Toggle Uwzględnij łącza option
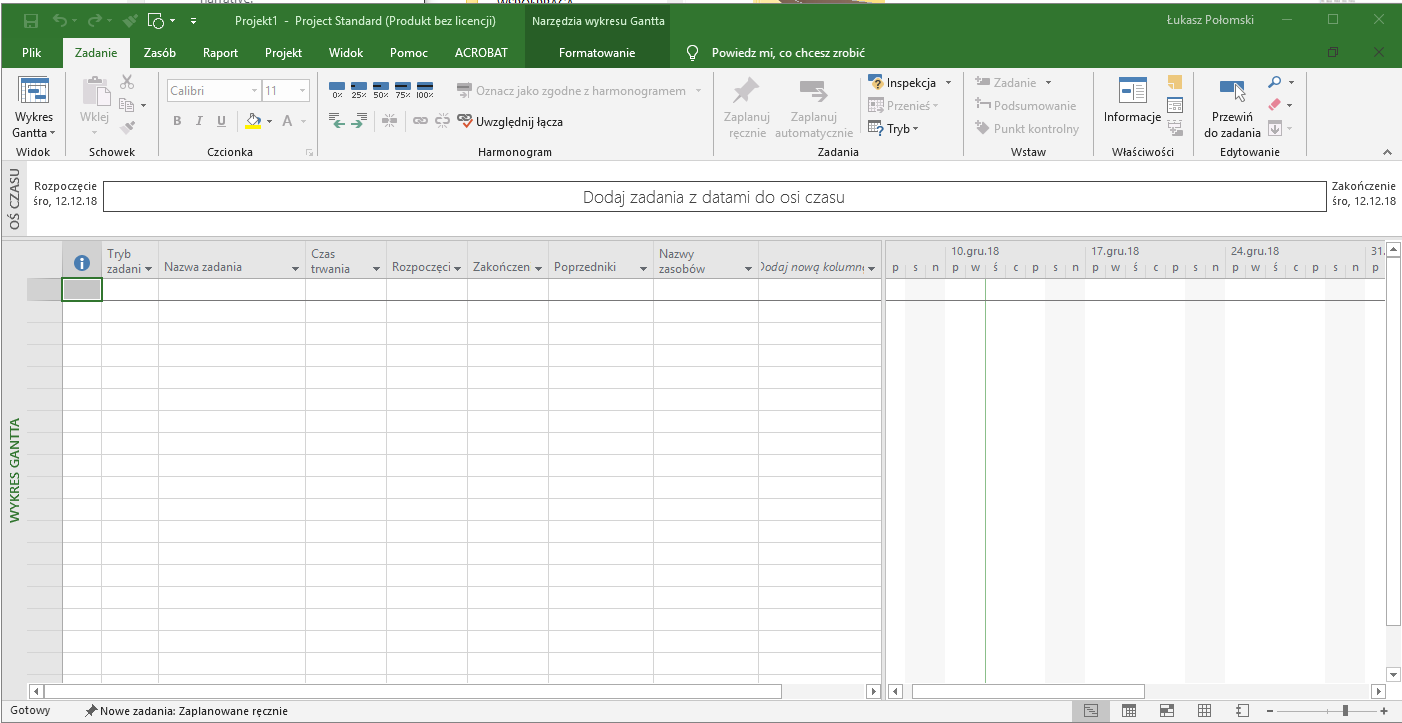1402x723 pixels. (x=510, y=122)
